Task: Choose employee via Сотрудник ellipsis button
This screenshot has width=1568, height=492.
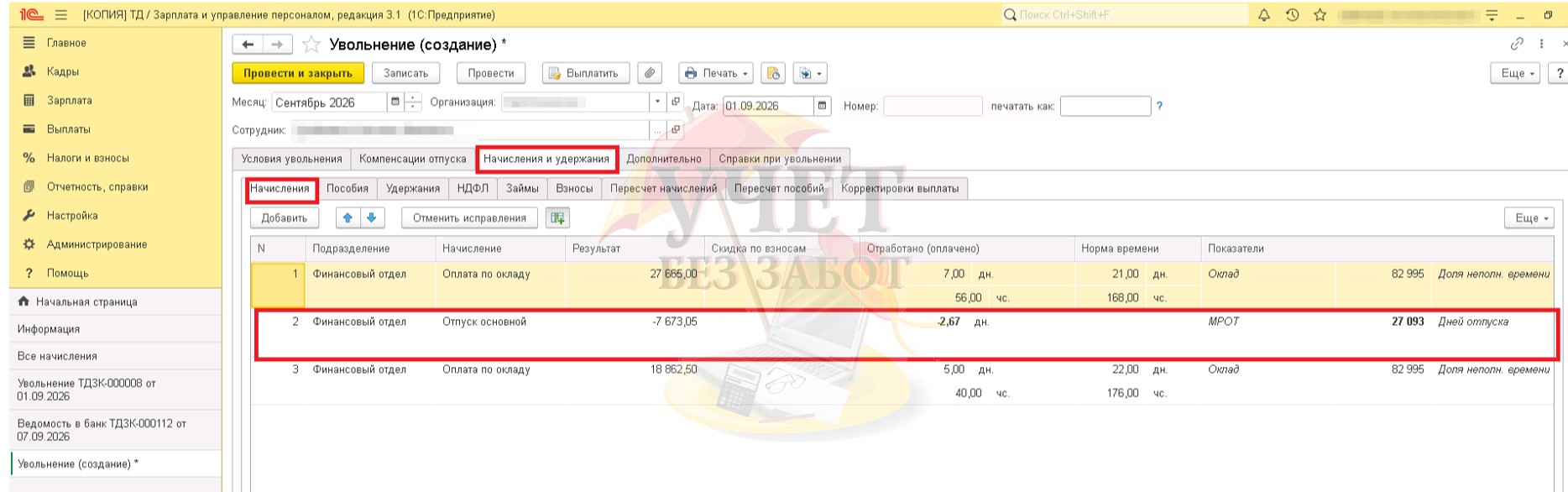Action: (x=658, y=130)
